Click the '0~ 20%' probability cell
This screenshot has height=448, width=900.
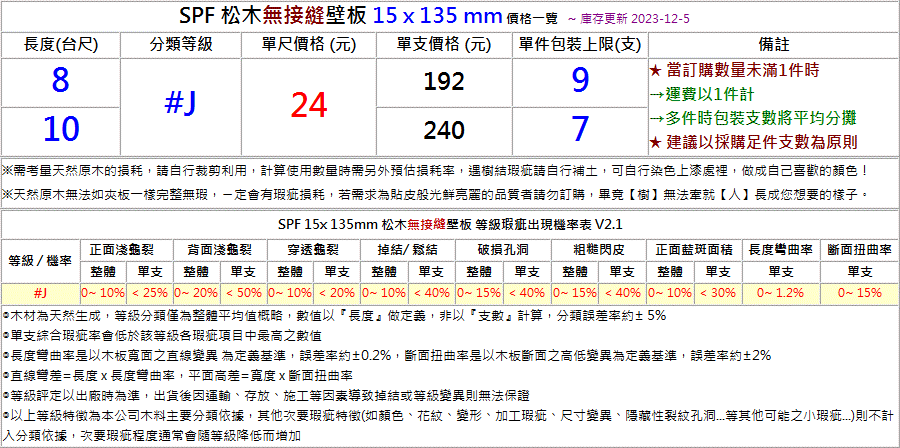click(196, 293)
